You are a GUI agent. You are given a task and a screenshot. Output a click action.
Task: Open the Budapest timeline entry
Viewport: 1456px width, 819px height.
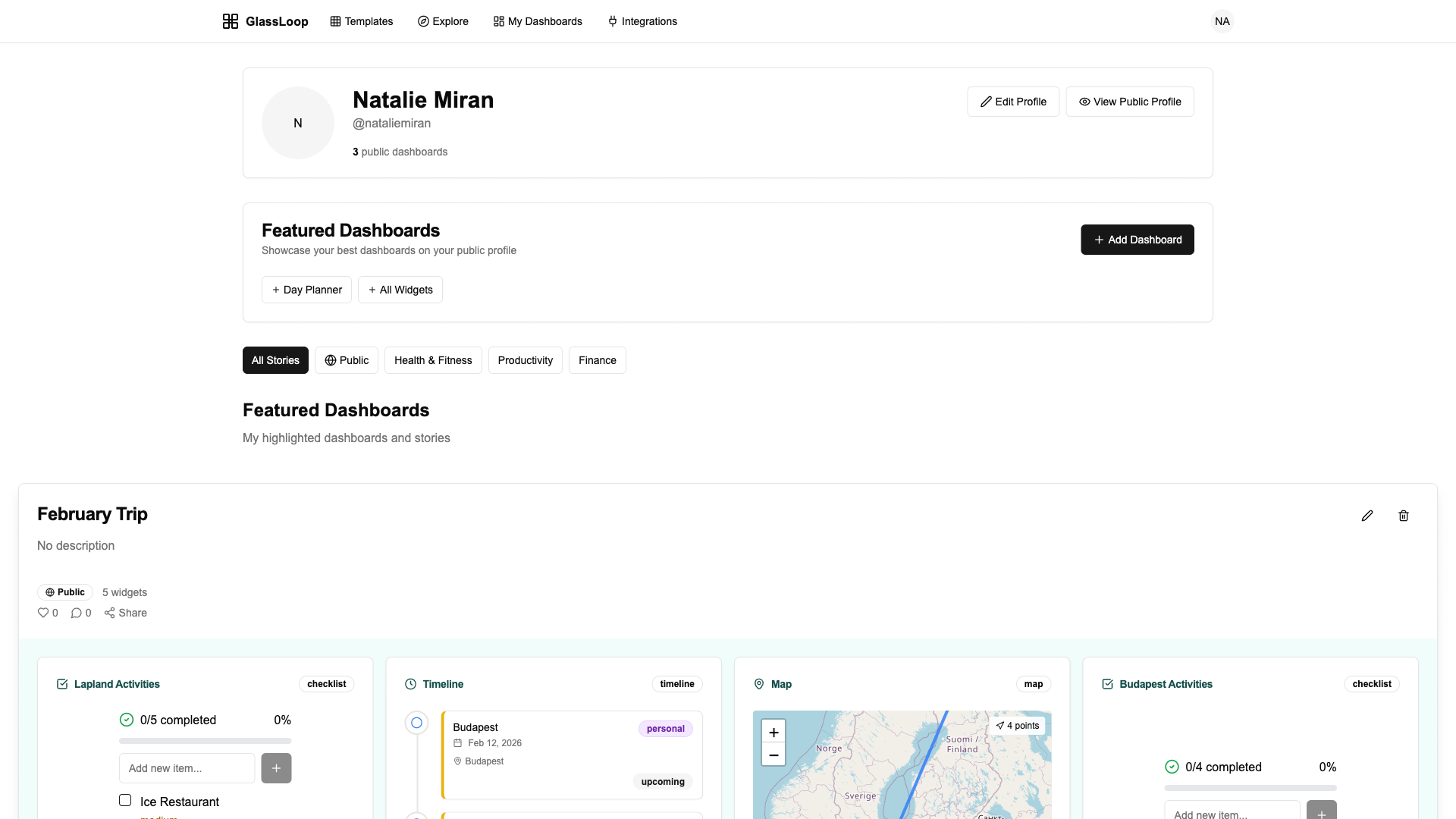pyautogui.click(x=572, y=755)
